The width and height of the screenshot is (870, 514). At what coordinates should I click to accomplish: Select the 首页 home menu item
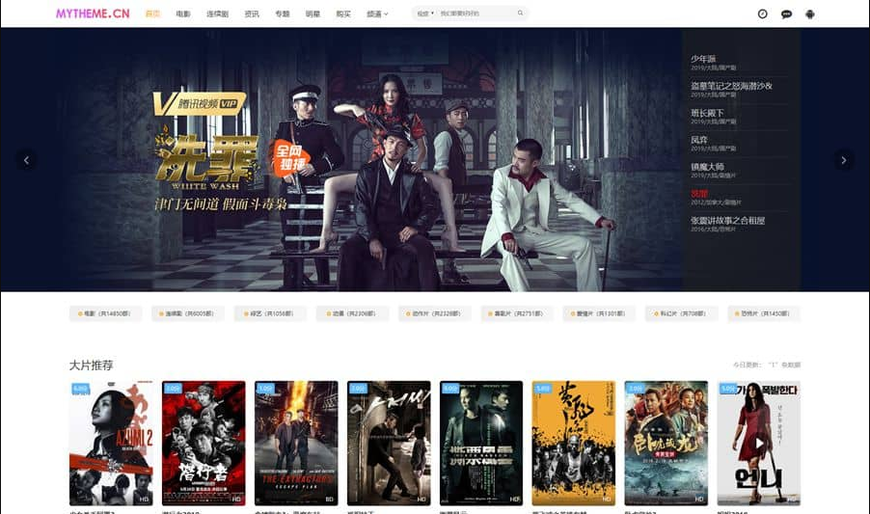[152, 14]
